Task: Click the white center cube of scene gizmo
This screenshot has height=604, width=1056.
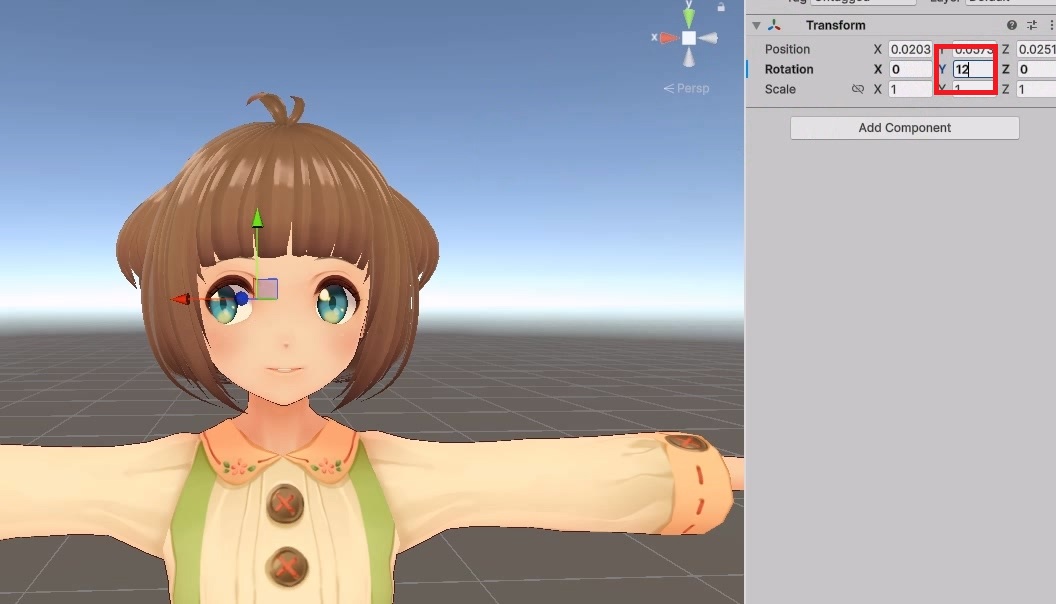Action: [688, 38]
